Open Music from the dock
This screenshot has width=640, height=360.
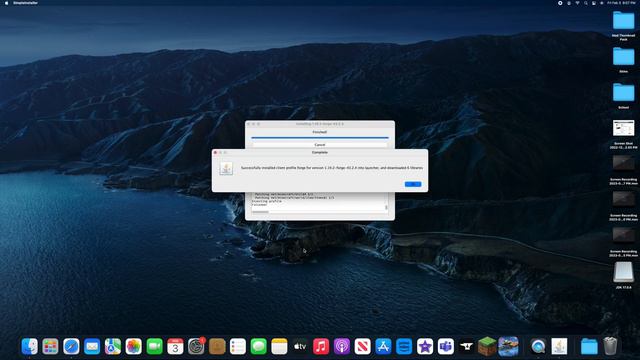tap(321, 347)
